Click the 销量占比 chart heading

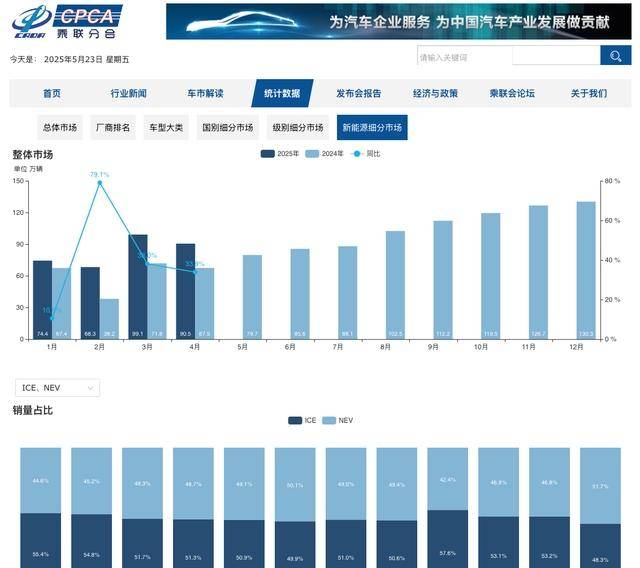(x=33, y=410)
